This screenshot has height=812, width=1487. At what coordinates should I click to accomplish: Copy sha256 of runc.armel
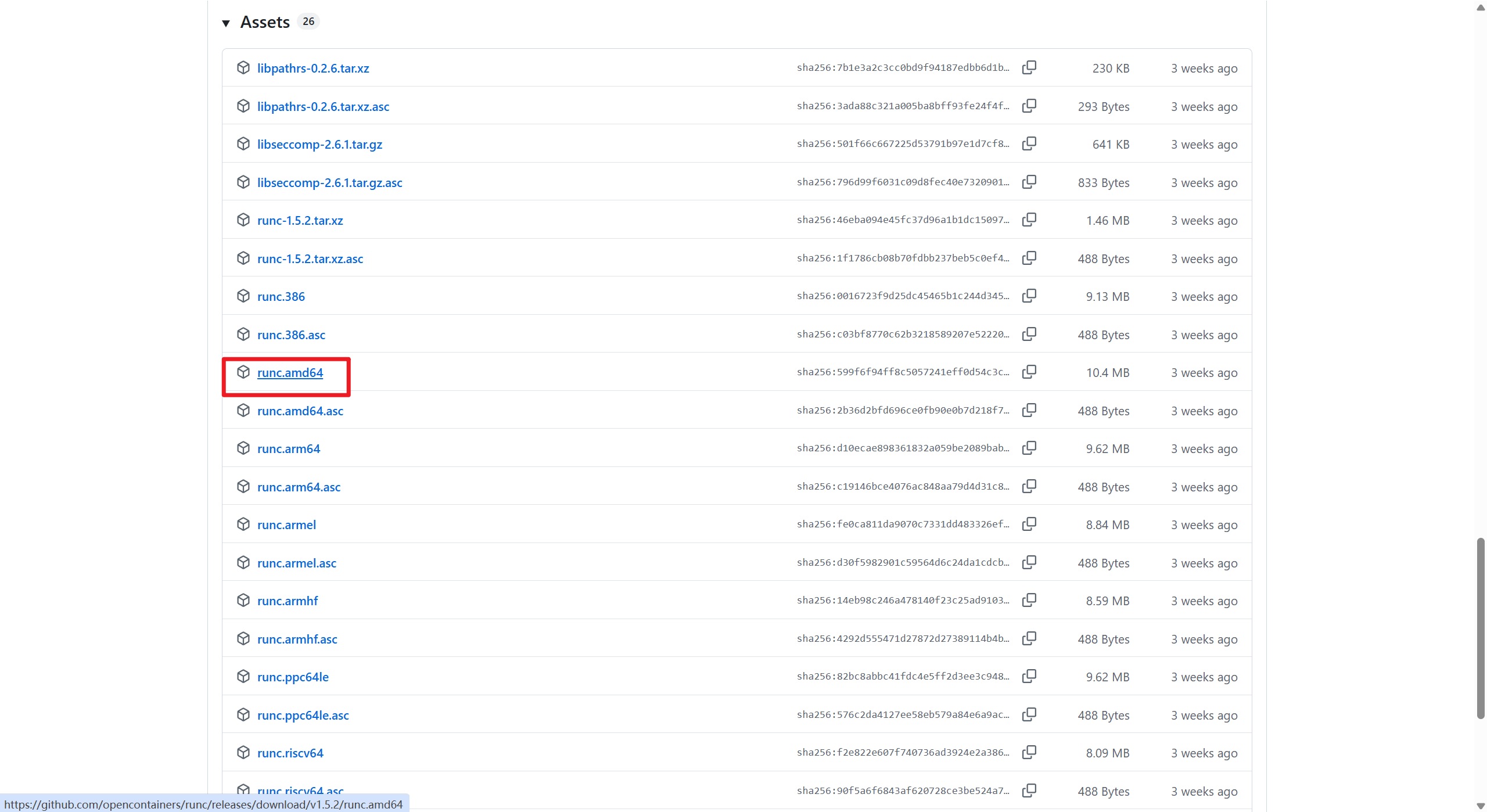click(1029, 524)
